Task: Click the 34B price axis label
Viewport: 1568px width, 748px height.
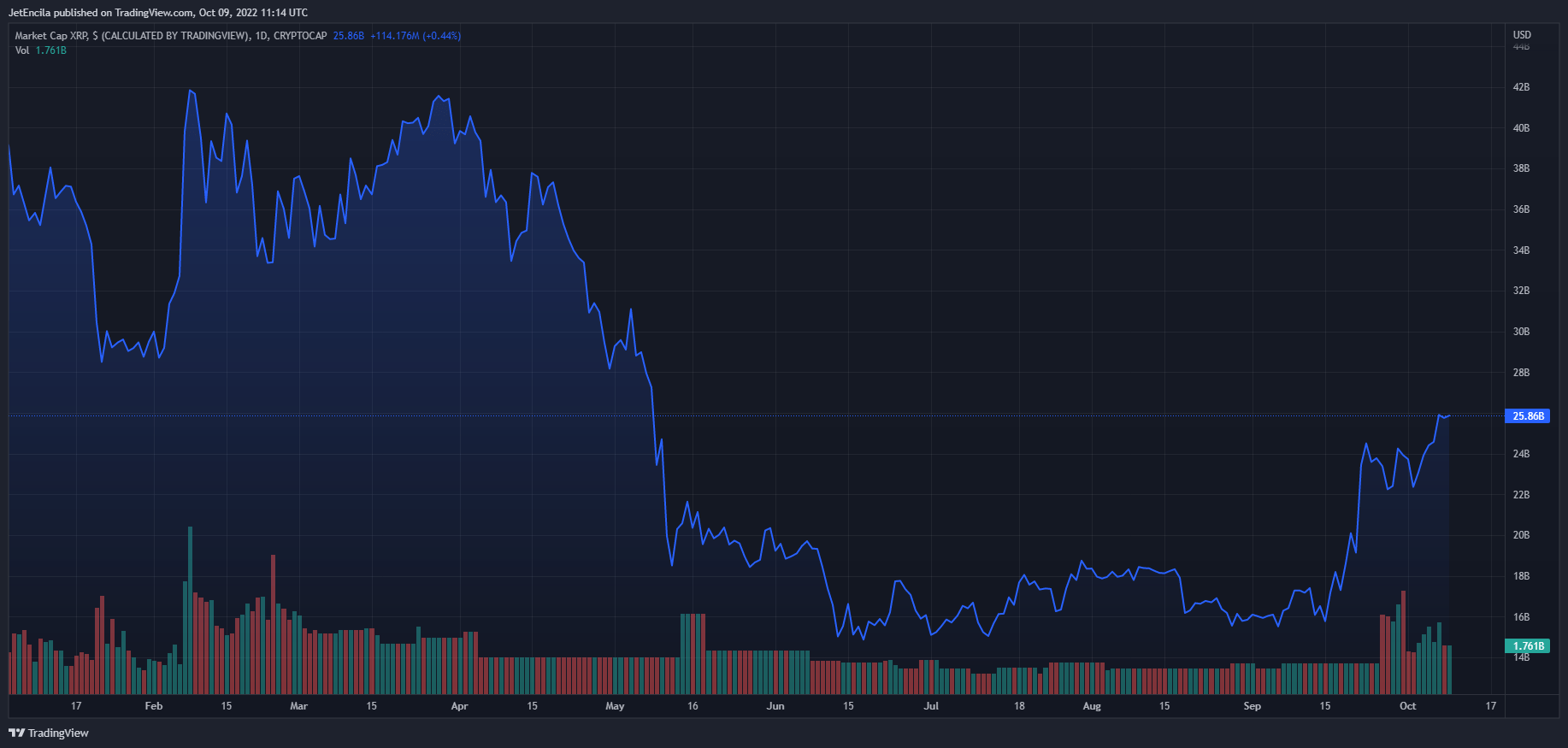Action: click(x=1521, y=250)
